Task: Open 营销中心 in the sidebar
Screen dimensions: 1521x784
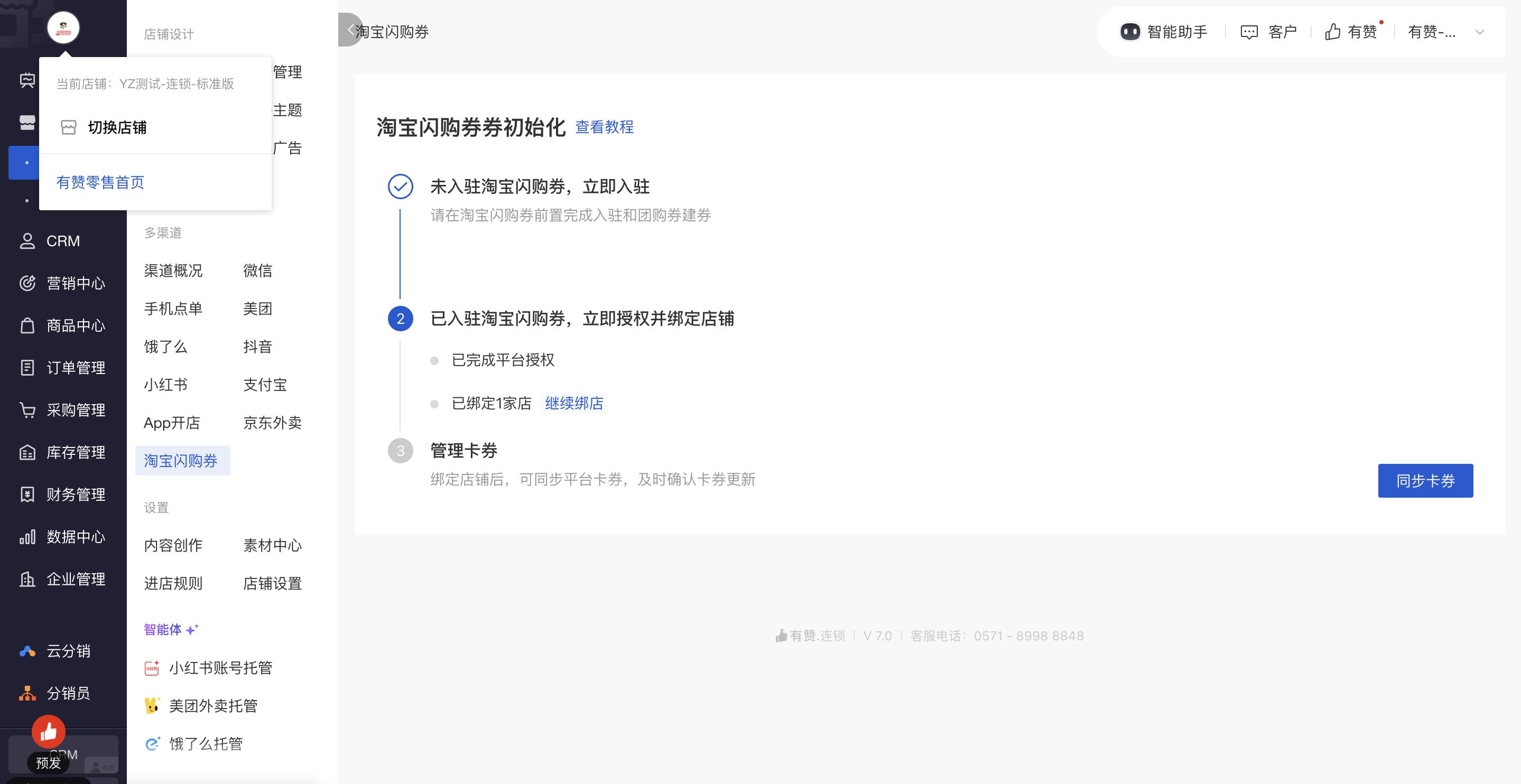Action: (75, 283)
